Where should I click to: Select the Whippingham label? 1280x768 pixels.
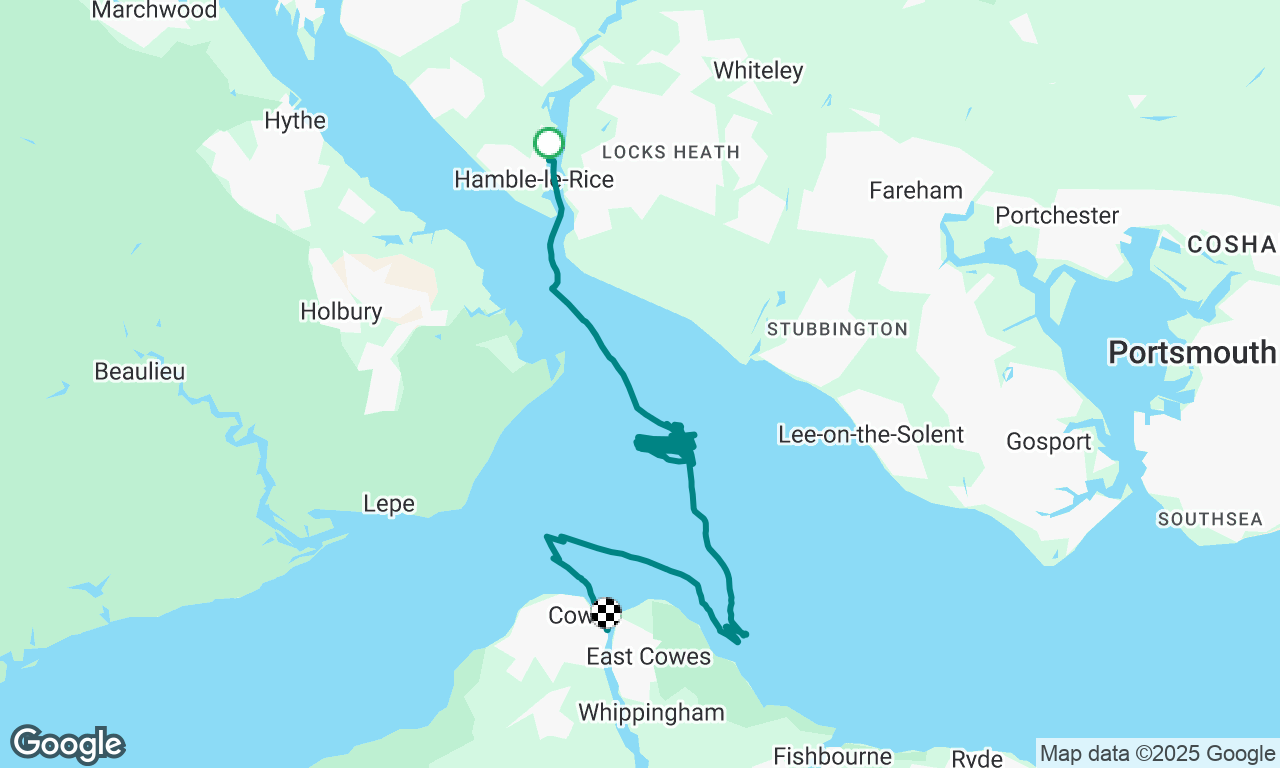(x=651, y=713)
